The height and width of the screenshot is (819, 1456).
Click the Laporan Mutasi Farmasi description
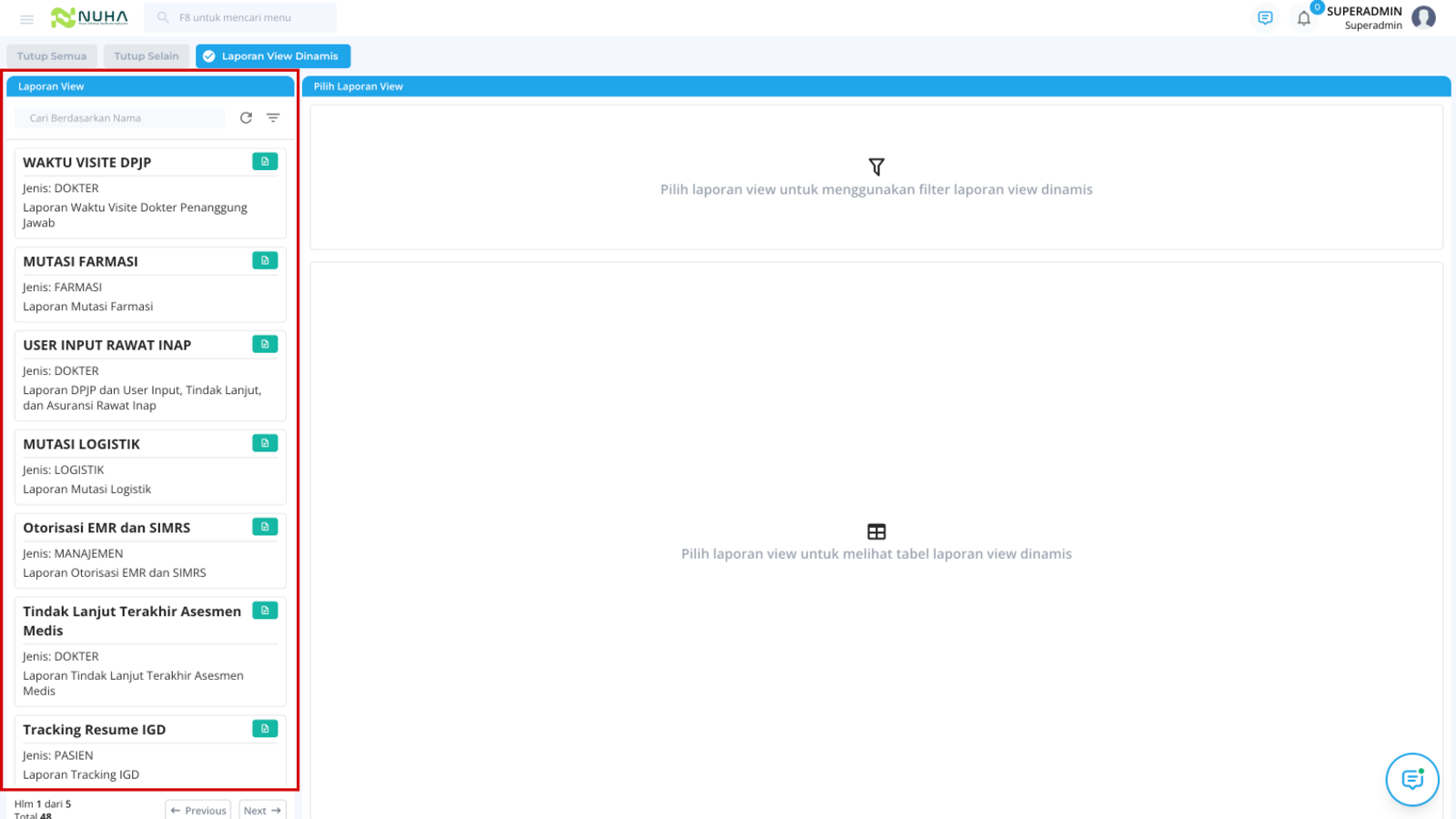tap(88, 307)
